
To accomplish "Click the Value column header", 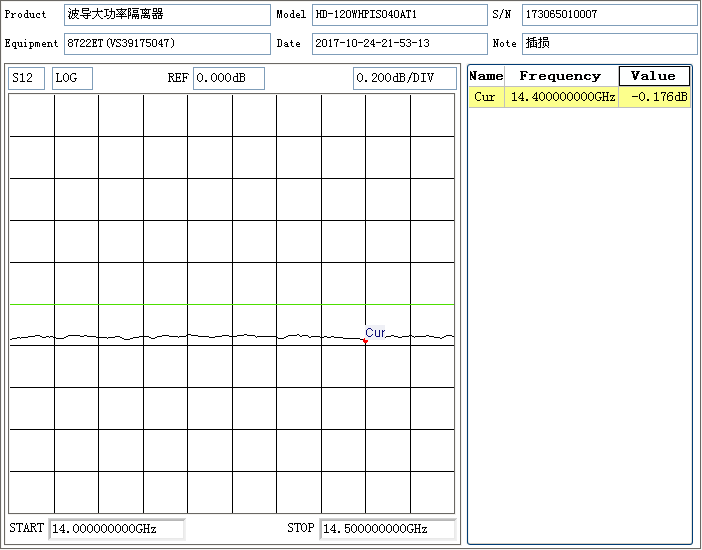I will pos(654,76).
